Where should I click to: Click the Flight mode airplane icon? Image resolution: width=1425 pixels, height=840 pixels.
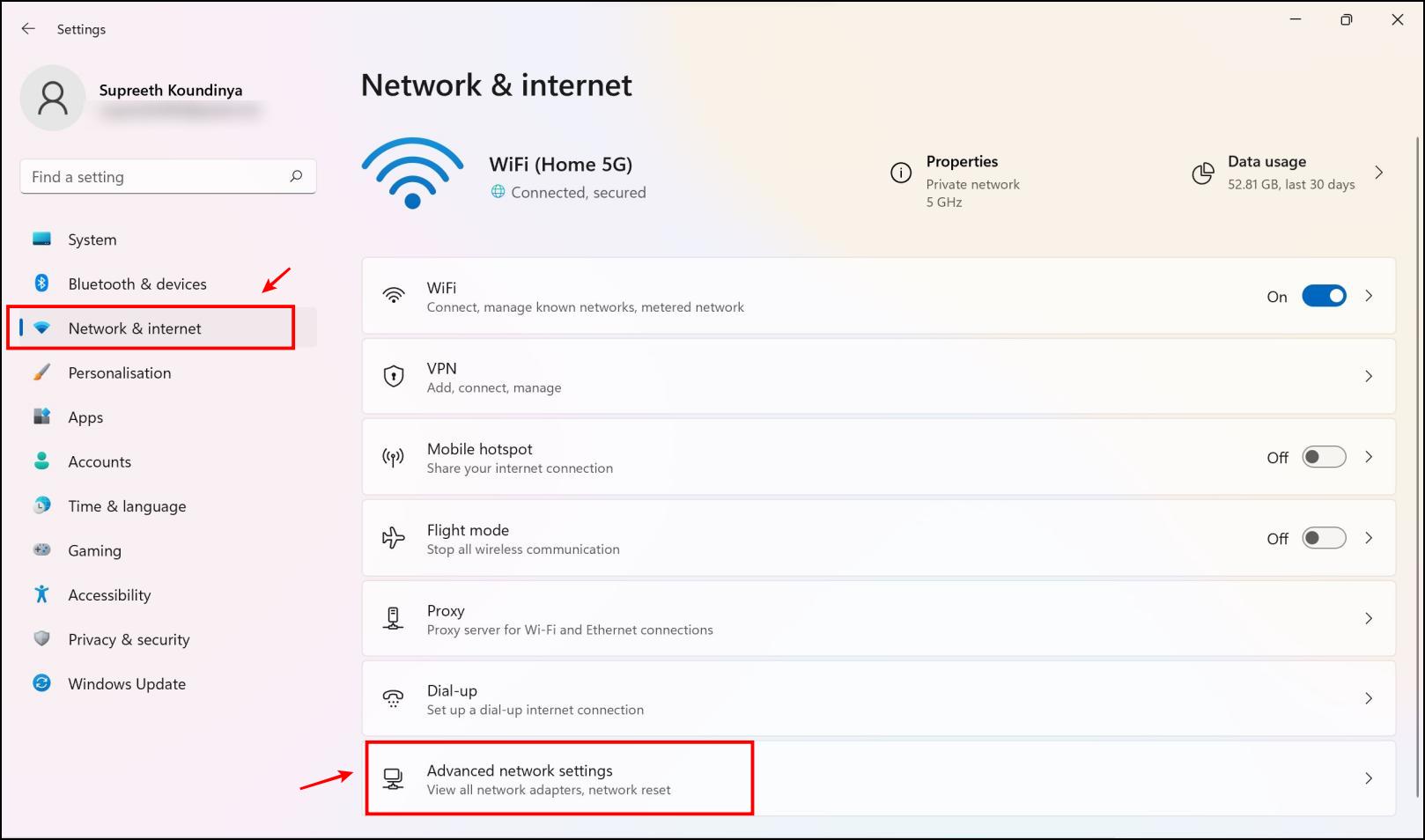[x=394, y=538]
